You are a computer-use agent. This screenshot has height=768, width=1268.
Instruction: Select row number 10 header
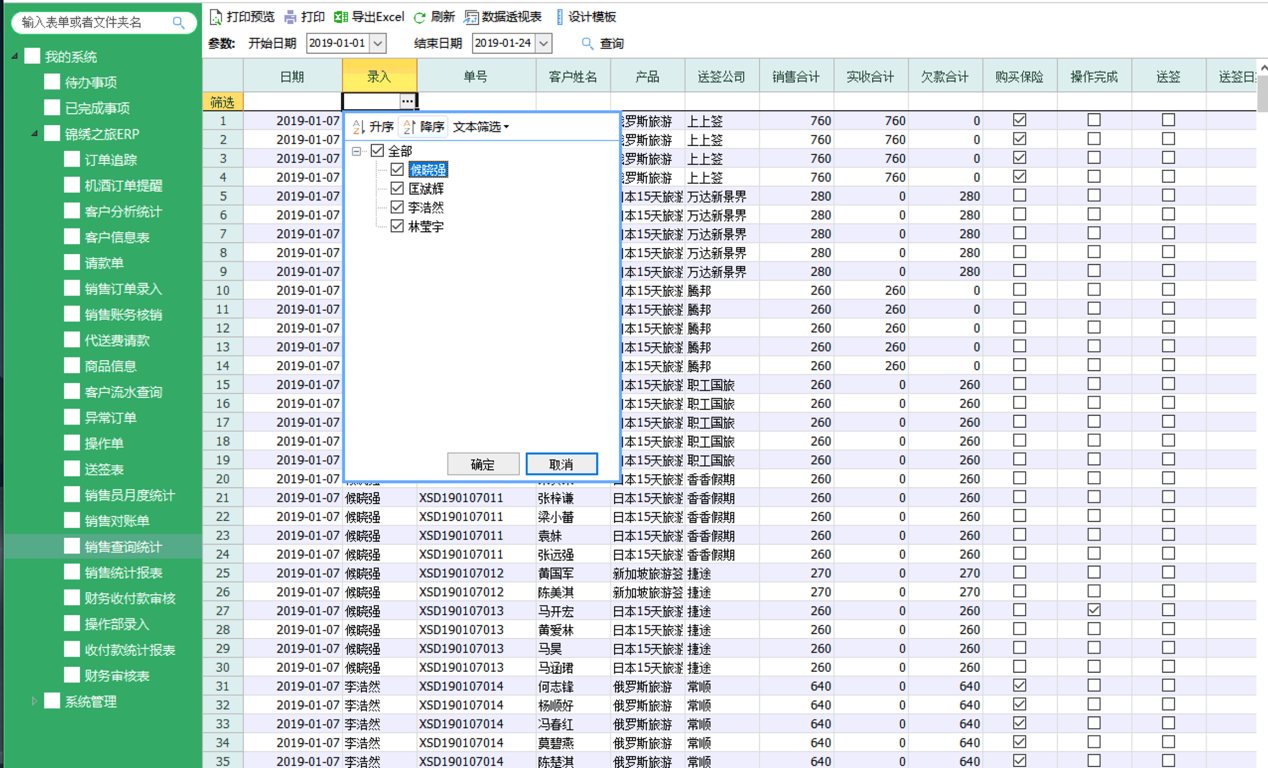(x=223, y=290)
